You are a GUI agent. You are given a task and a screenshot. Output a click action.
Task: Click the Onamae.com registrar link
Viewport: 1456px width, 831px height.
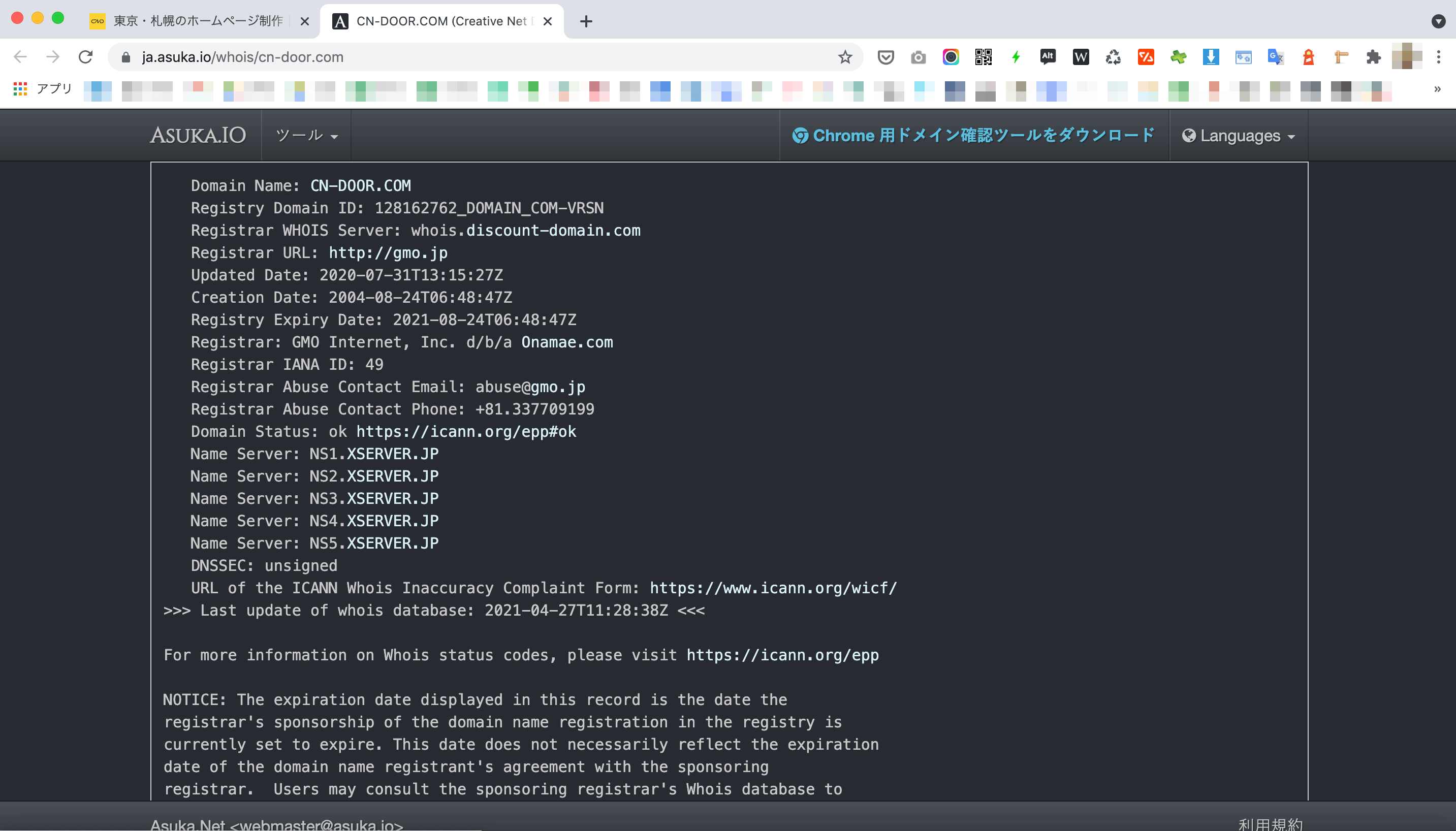tap(567, 342)
